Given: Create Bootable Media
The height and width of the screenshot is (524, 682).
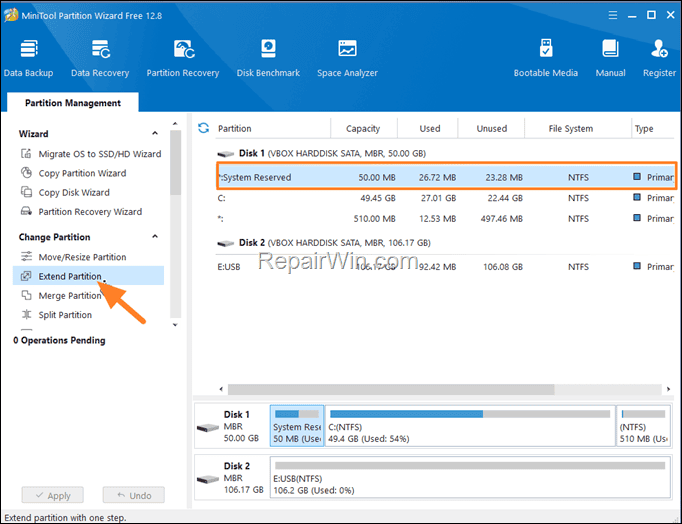Looking at the screenshot, I should click(545, 58).
